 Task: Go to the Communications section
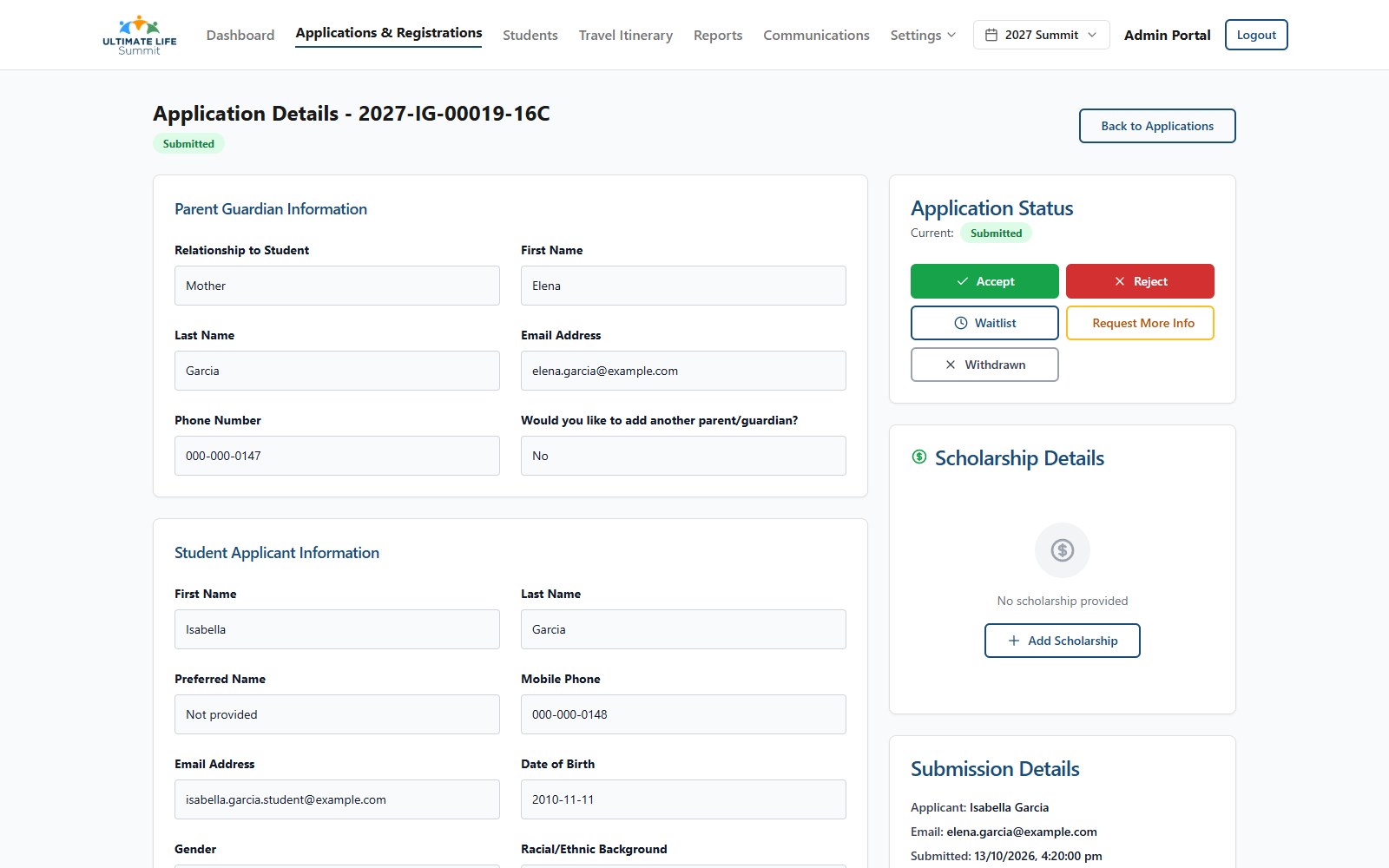coord(816,35)
